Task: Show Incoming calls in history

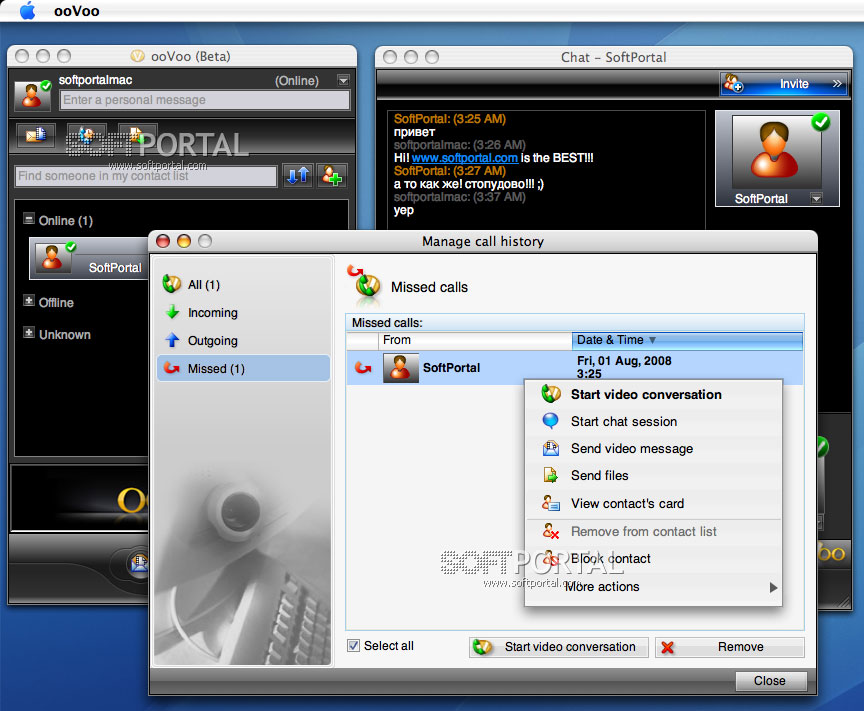Action: tap(242, 313)
